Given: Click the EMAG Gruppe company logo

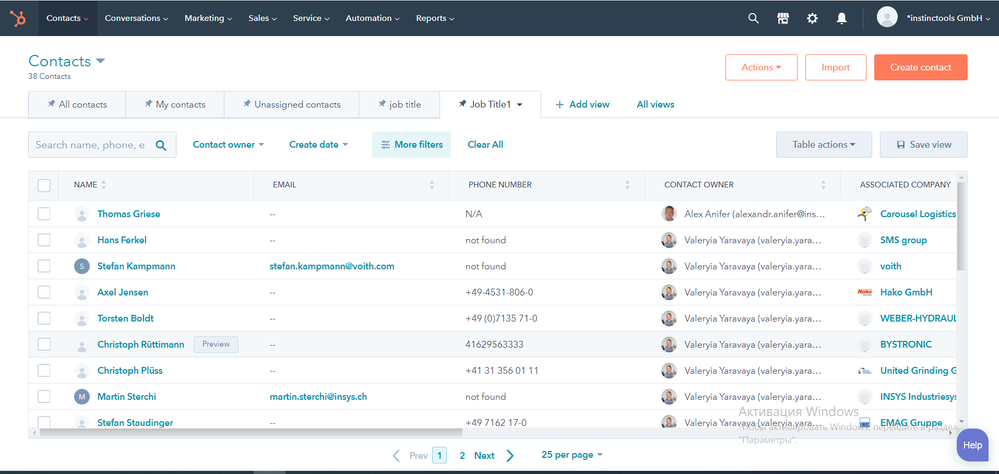Looking at the screenshot, I should pos(865,423).
